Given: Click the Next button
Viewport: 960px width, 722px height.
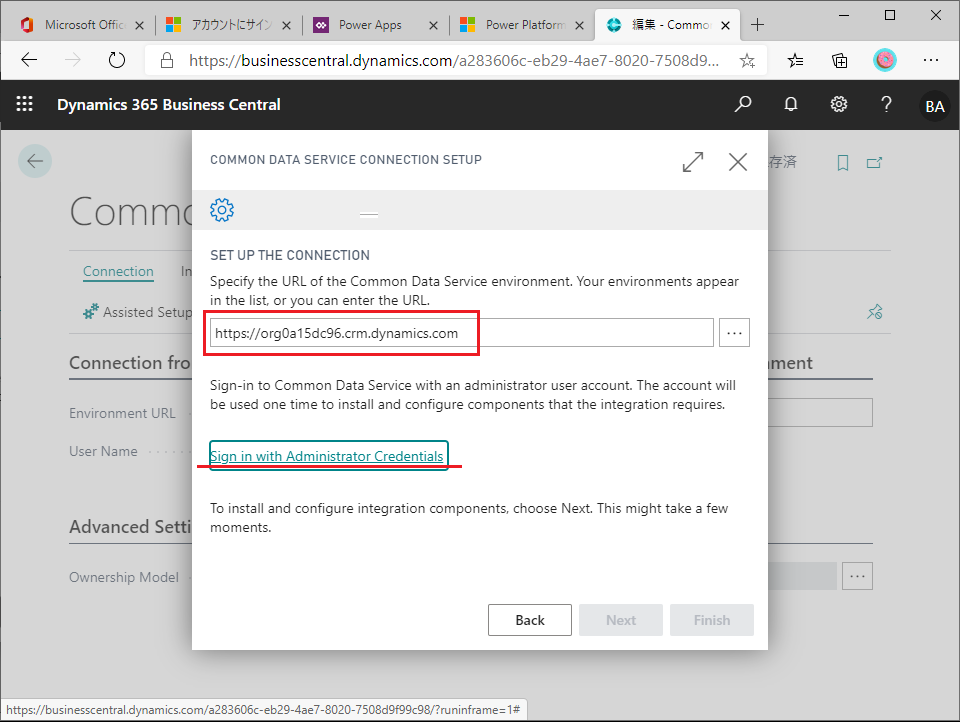Looking at the screenshot, I should [x=621, y=620].
